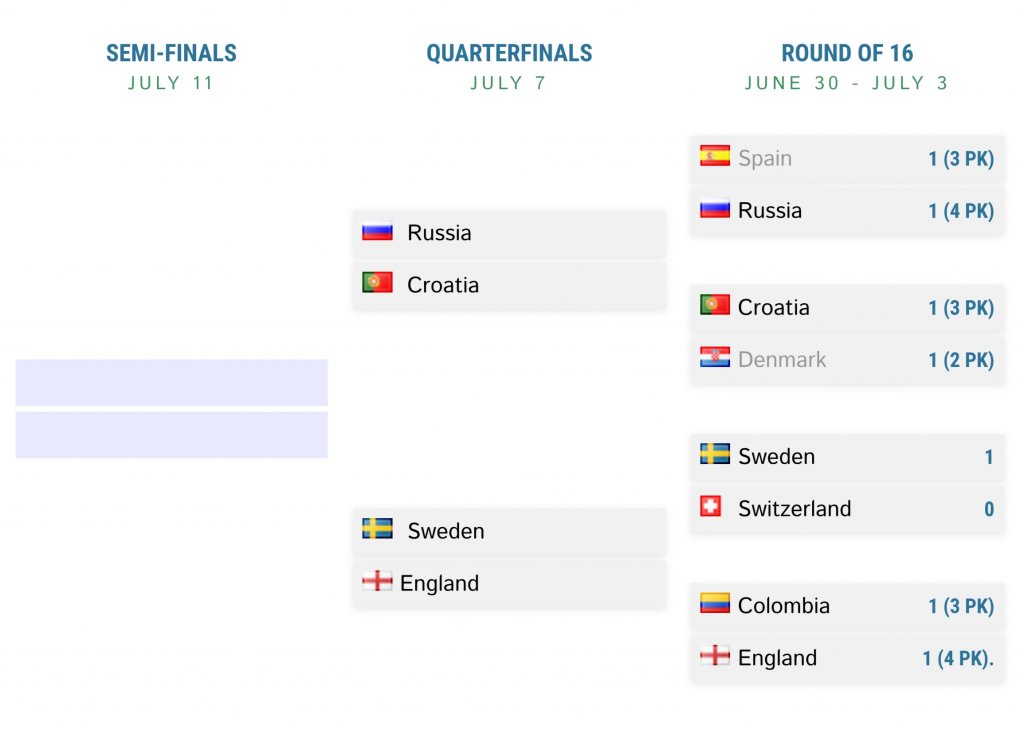Click the bottom empty semi-final slot
Image resolution: width=1024 pixels, height=737 pixels.
coord(171,435)
